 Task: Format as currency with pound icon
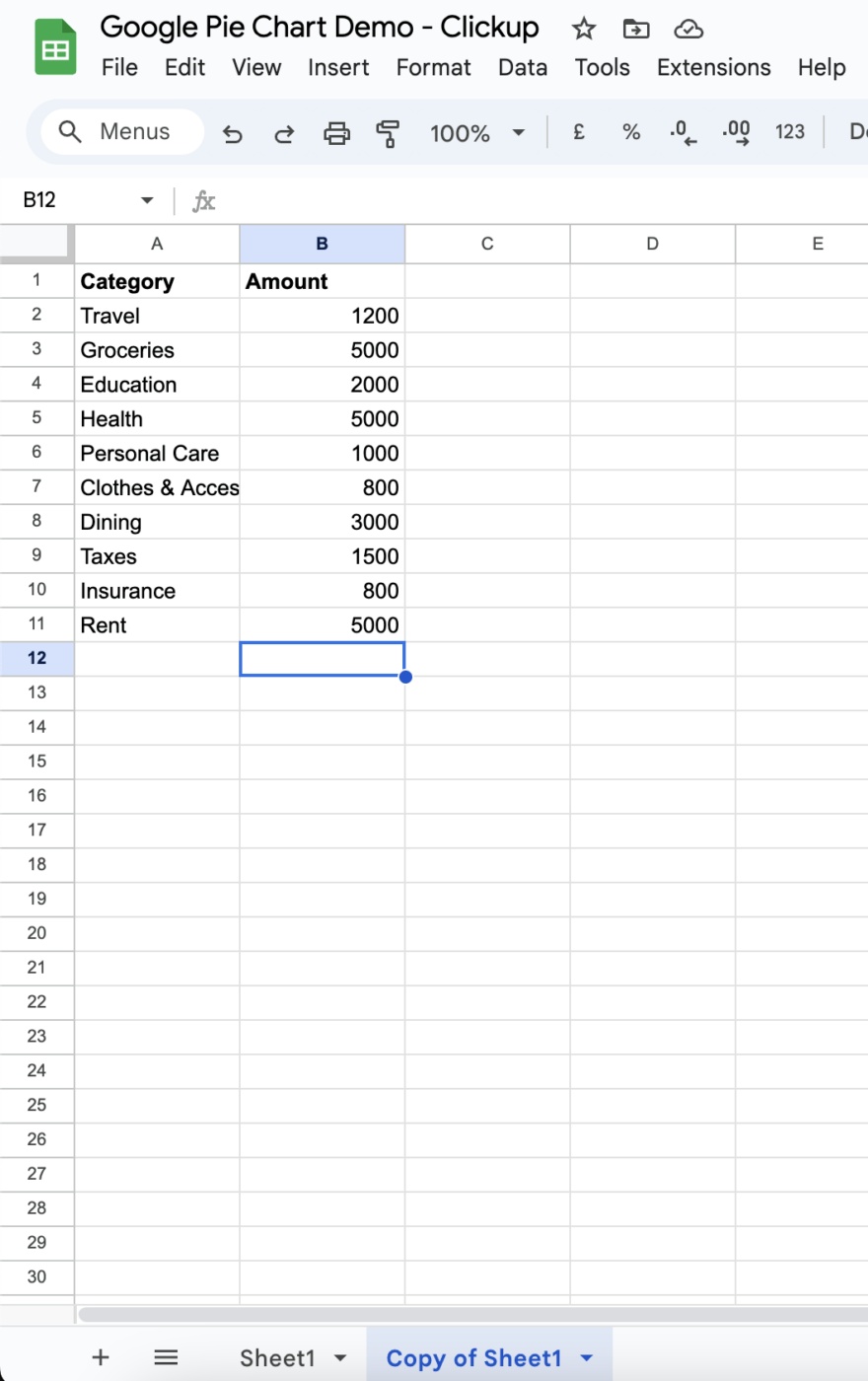click(x=579, y=132)
